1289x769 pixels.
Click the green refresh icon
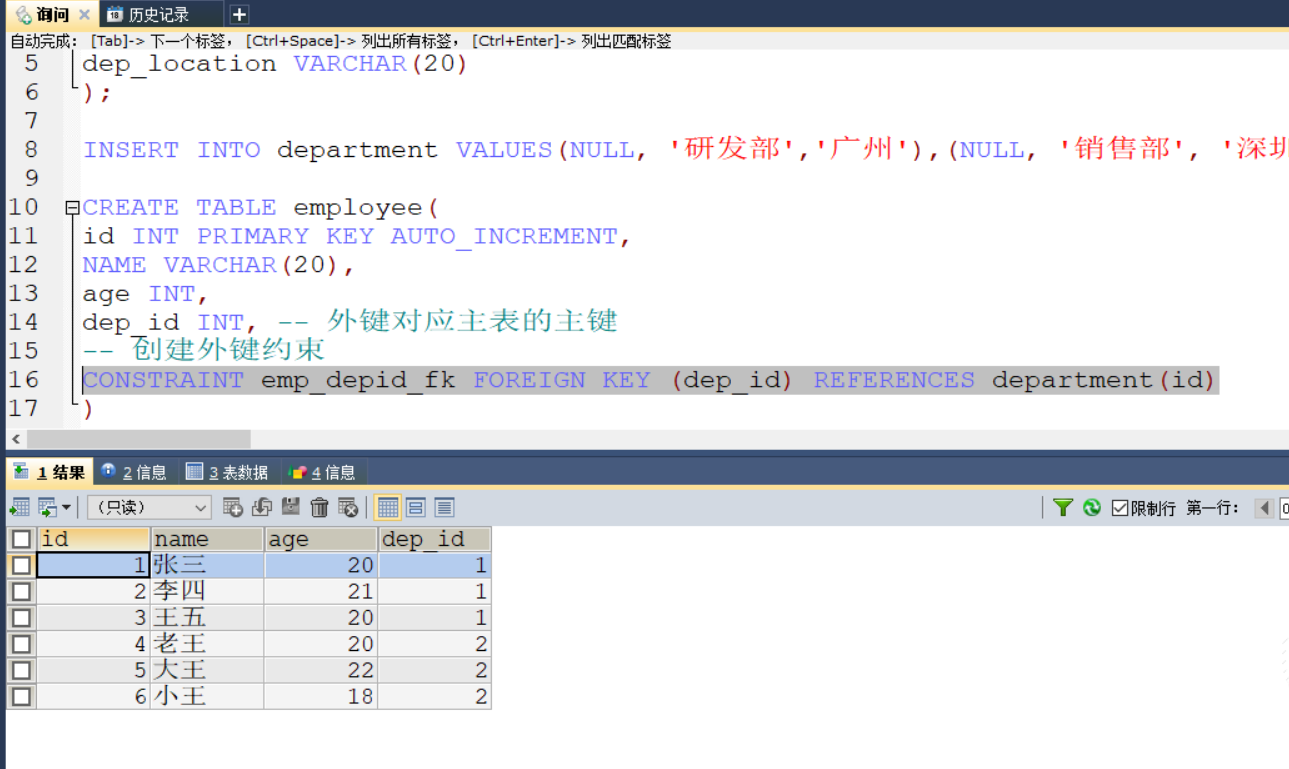[1091, 508]
